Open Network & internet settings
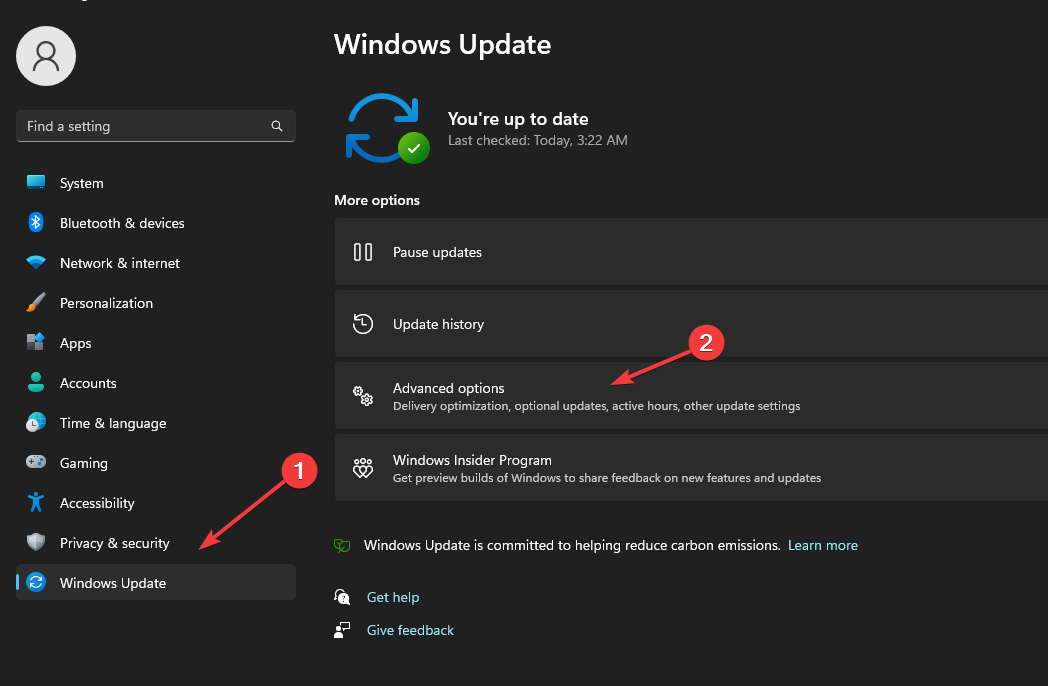The height and width of the screenshot is (686, 1048). [156, 263]
